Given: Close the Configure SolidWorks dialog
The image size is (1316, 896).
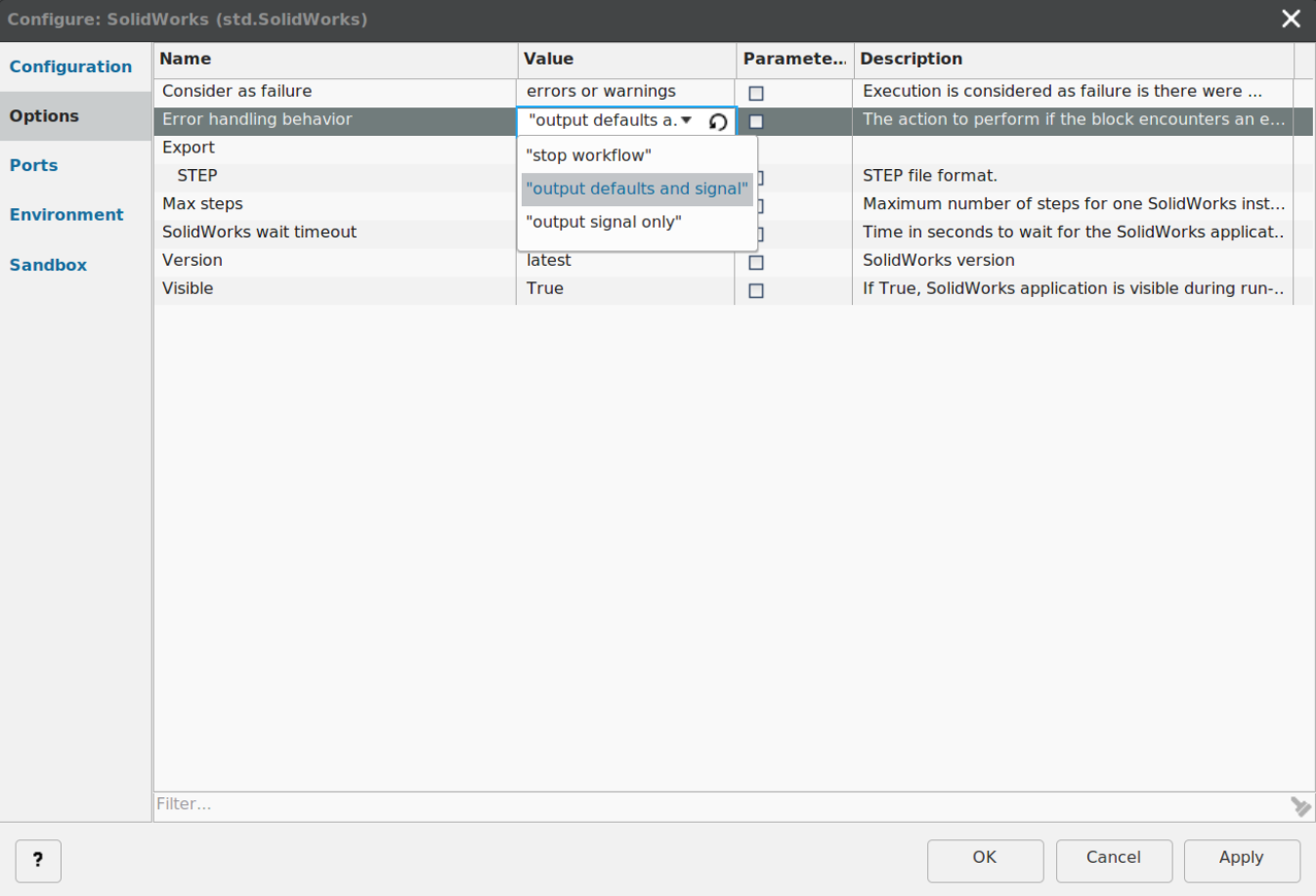Looking at the screenshot, I should [x=1291, y=19].
